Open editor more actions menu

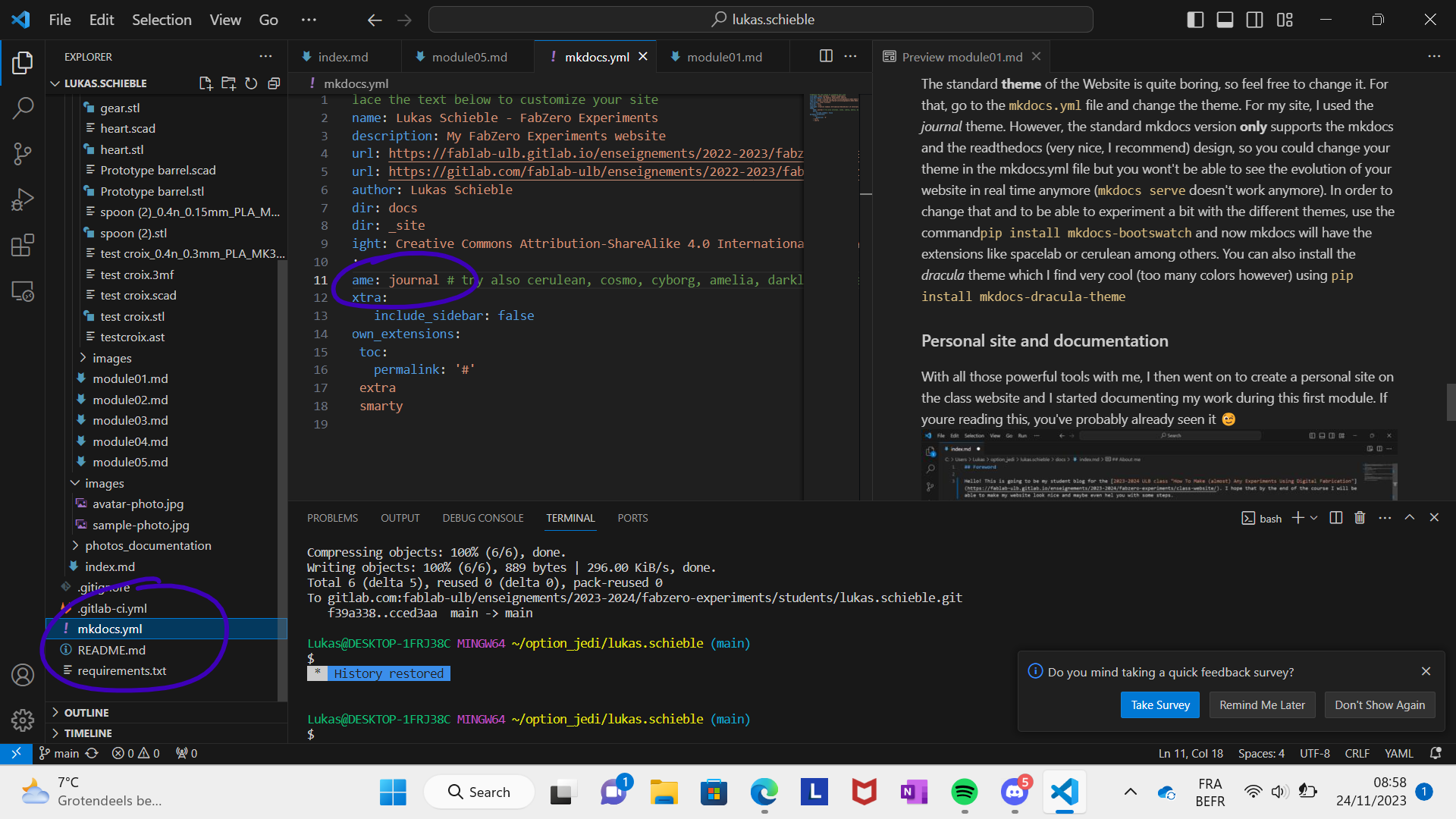[851, 56]
